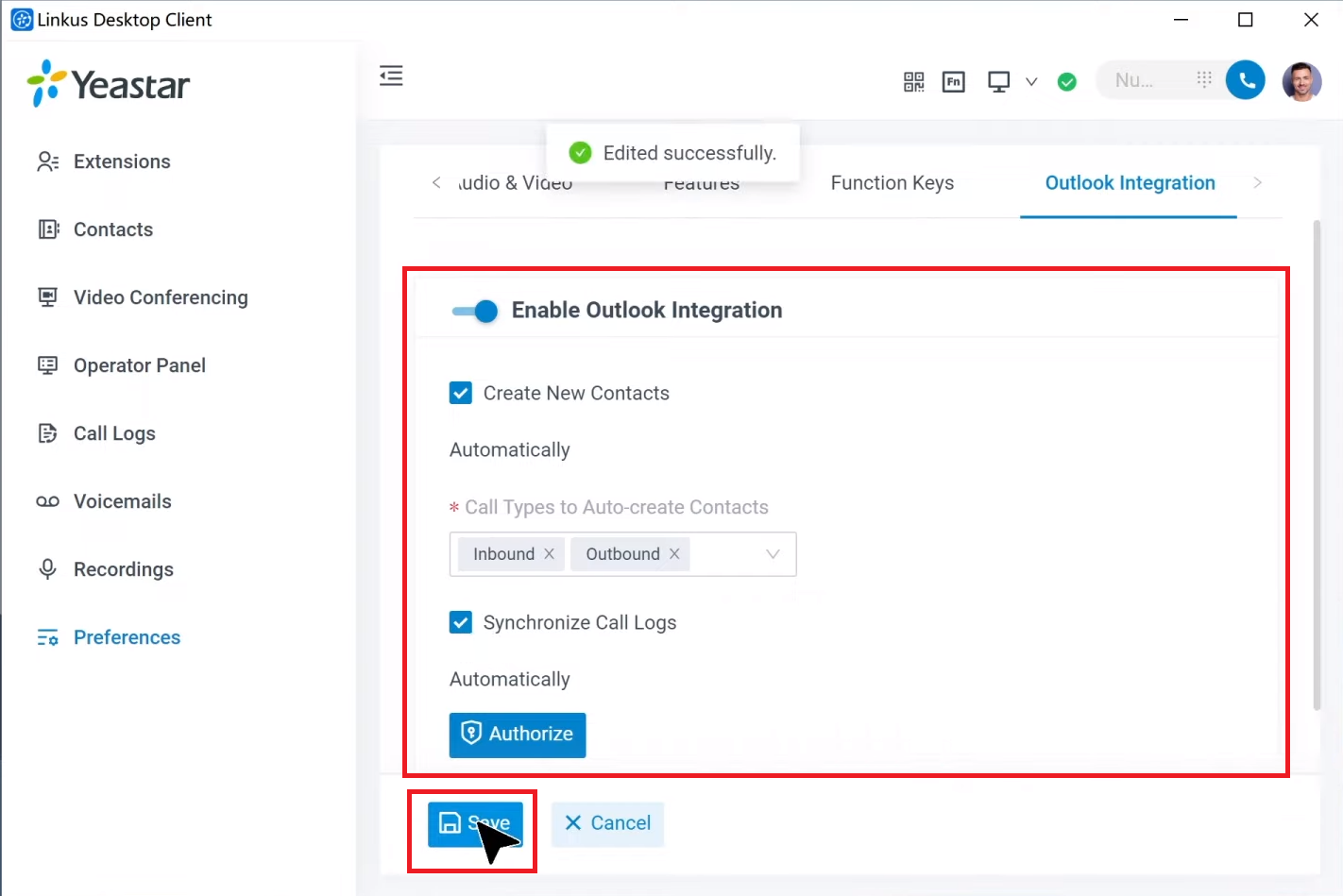
Task: Collapse the sidebar with the menu icon
Action: [391, 76]
